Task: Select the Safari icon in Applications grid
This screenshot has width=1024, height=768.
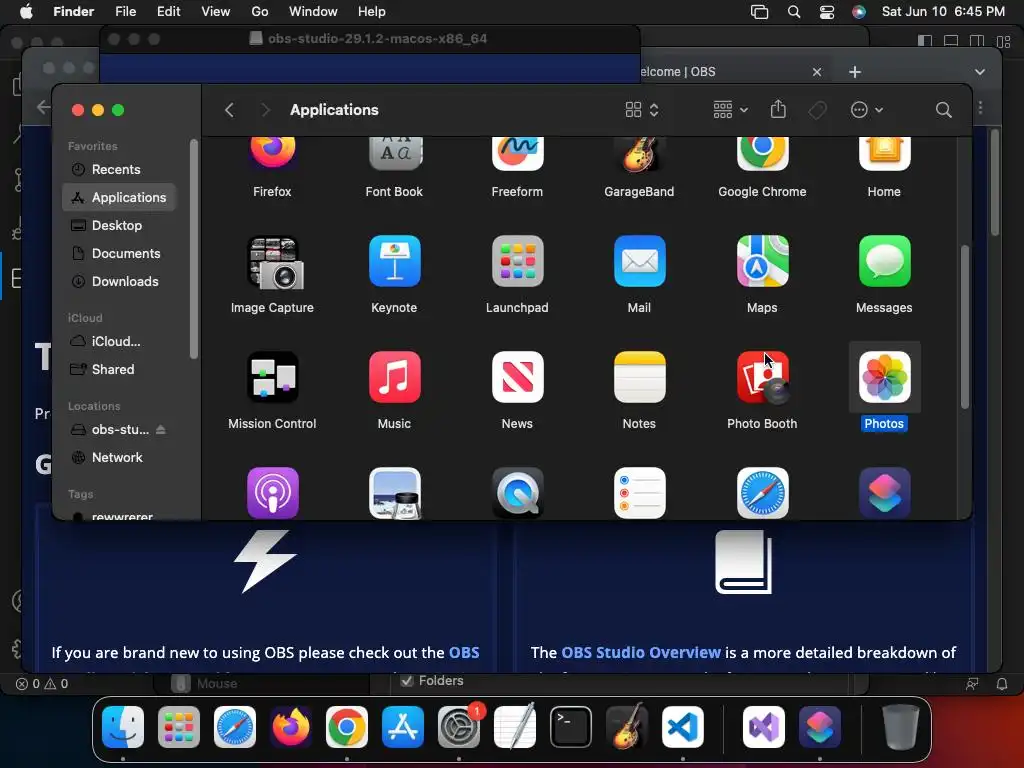Action: coord(762,493)
